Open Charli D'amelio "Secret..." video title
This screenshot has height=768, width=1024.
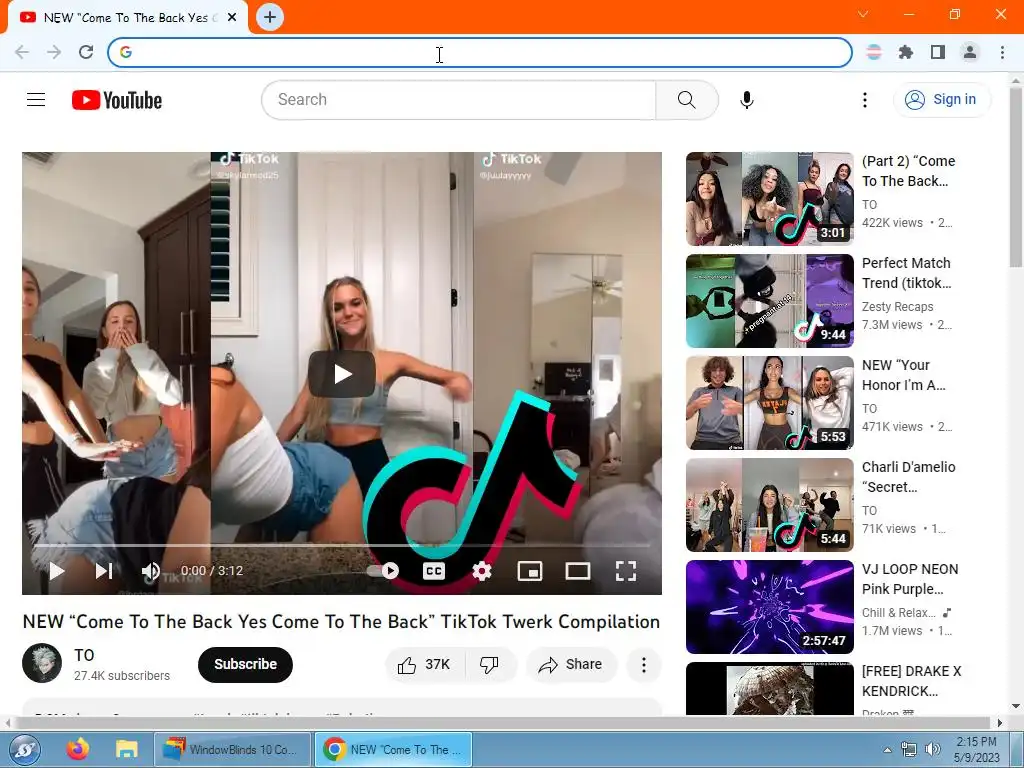(x=908, y=477)
